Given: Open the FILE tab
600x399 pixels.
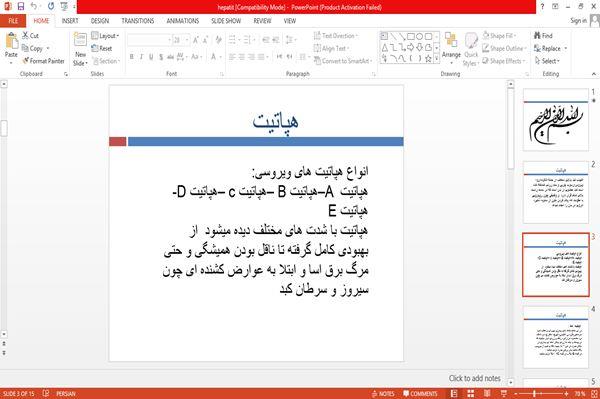Looking at the screenshot, I should (x=13, y=21).
